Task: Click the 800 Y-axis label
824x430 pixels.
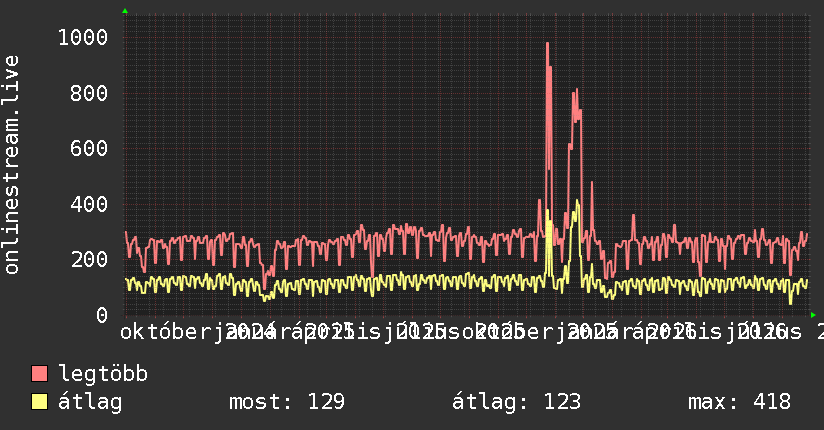Action: (89, 93)
